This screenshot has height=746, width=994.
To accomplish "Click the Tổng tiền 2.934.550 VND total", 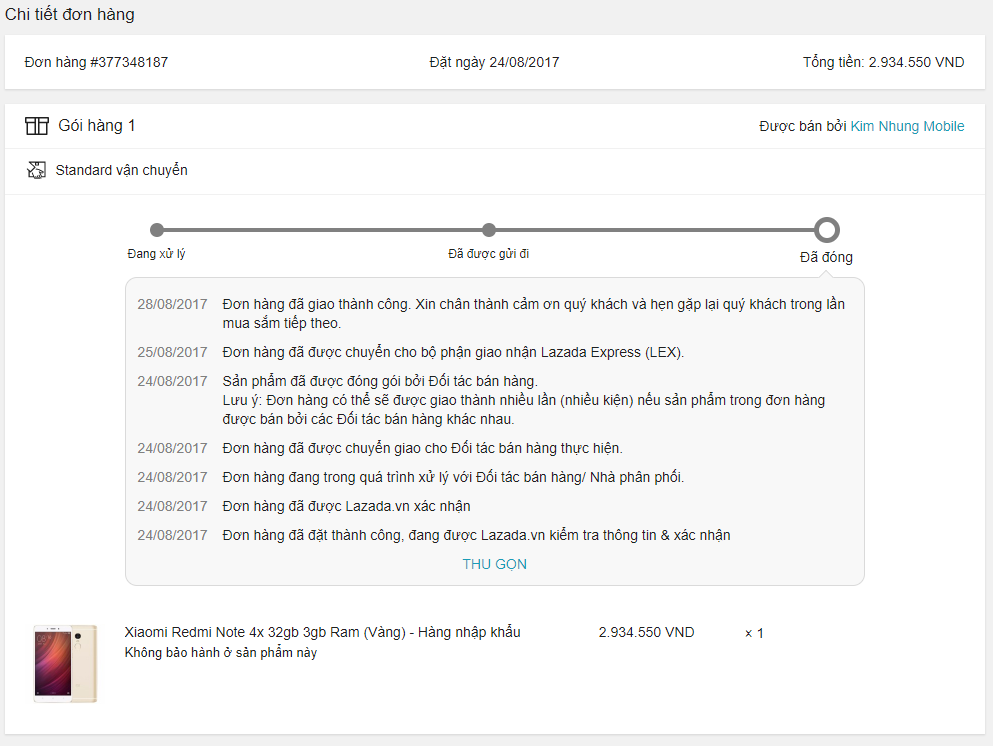I will (883, 62).
